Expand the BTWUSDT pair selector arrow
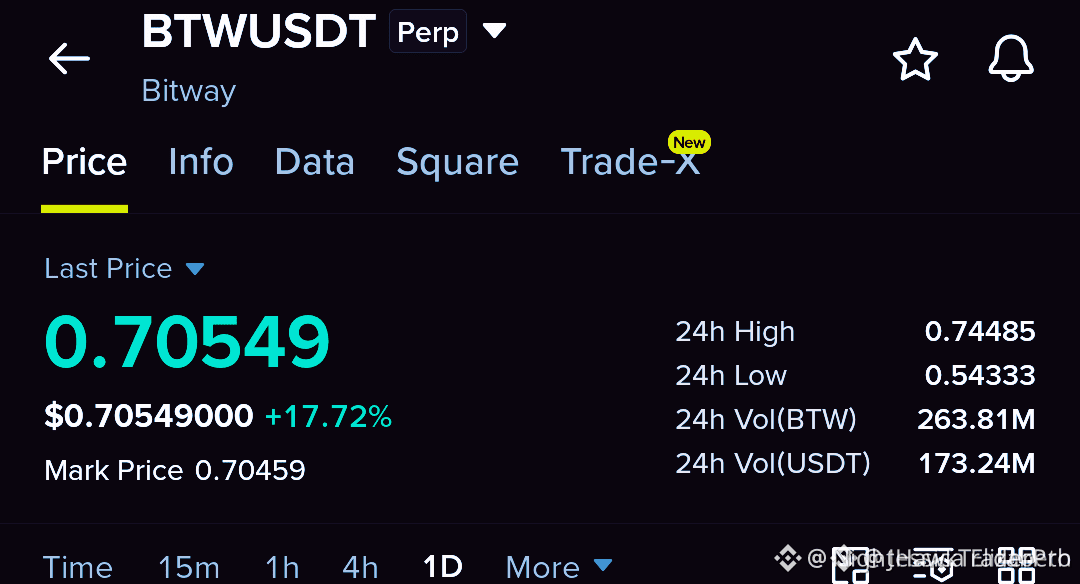1080x584 pixels. pyautogui.click(x=495, y=30)
